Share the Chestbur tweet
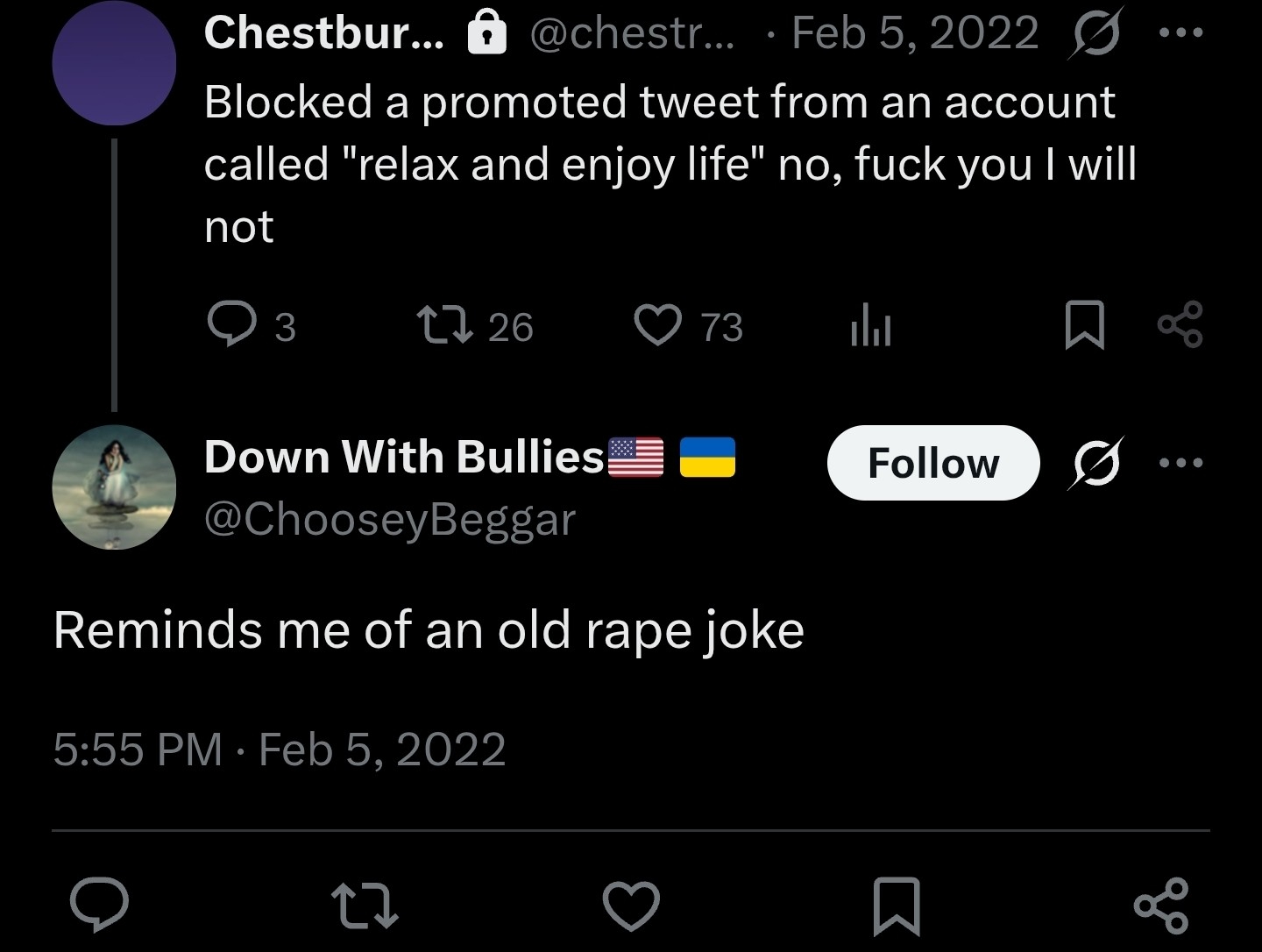The width and height of the screenshot is (1262, 952). click(x=1180, y=324)
